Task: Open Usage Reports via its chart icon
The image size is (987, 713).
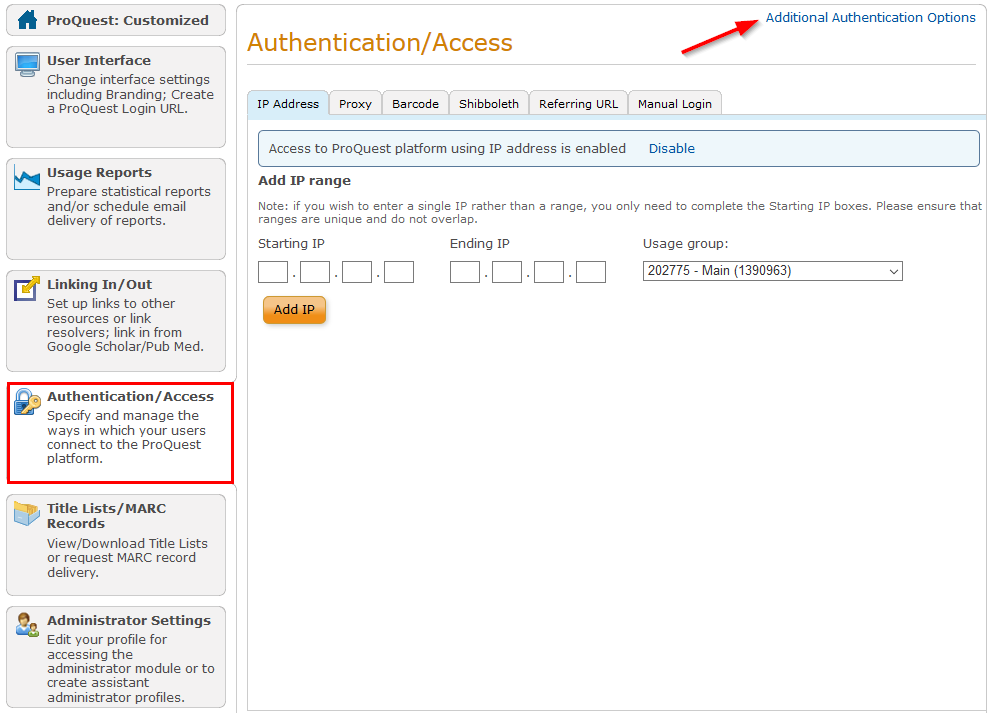Action: (x=27, y=177)
